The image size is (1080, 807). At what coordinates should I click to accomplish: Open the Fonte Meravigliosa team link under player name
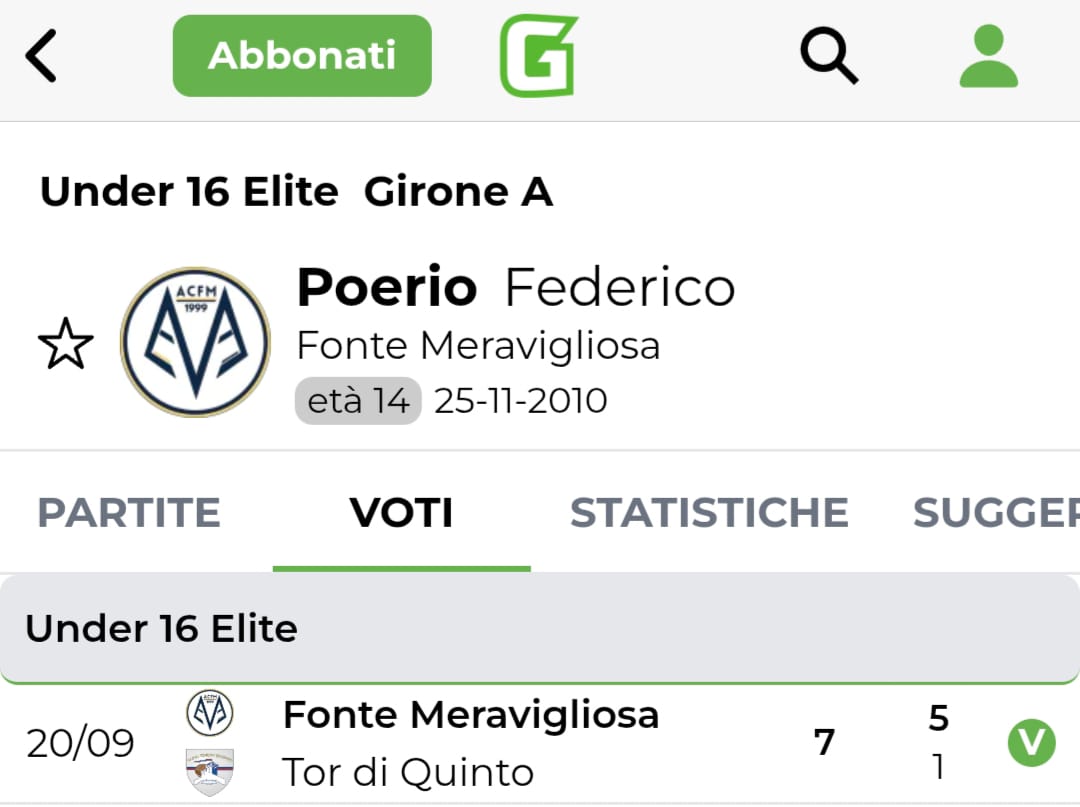click(478, 346)
